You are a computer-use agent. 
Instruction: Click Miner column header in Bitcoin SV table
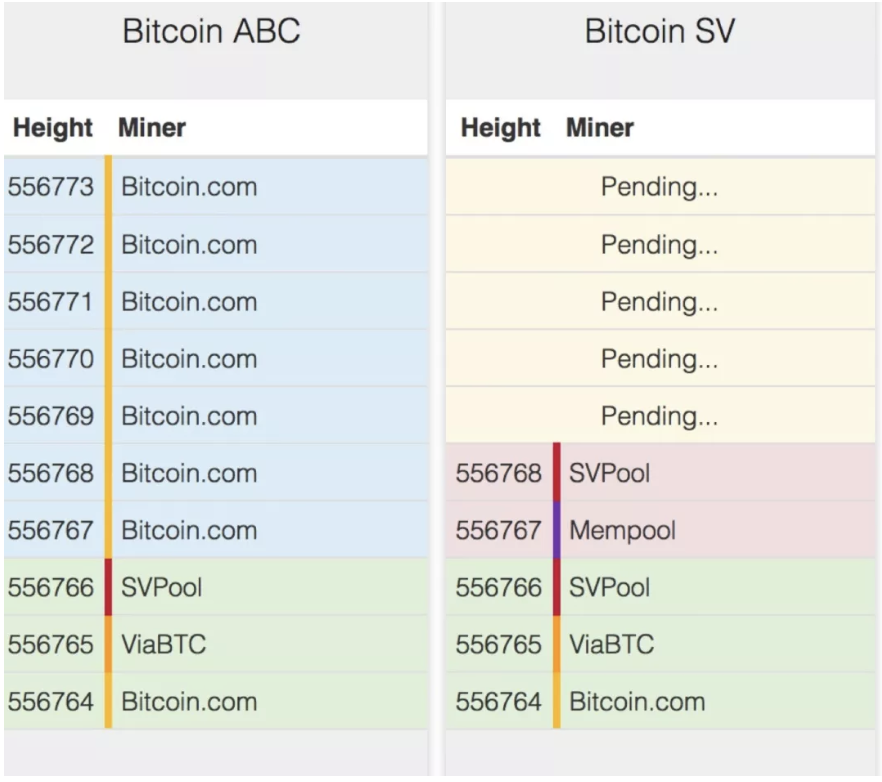click(x=600, y=128)
